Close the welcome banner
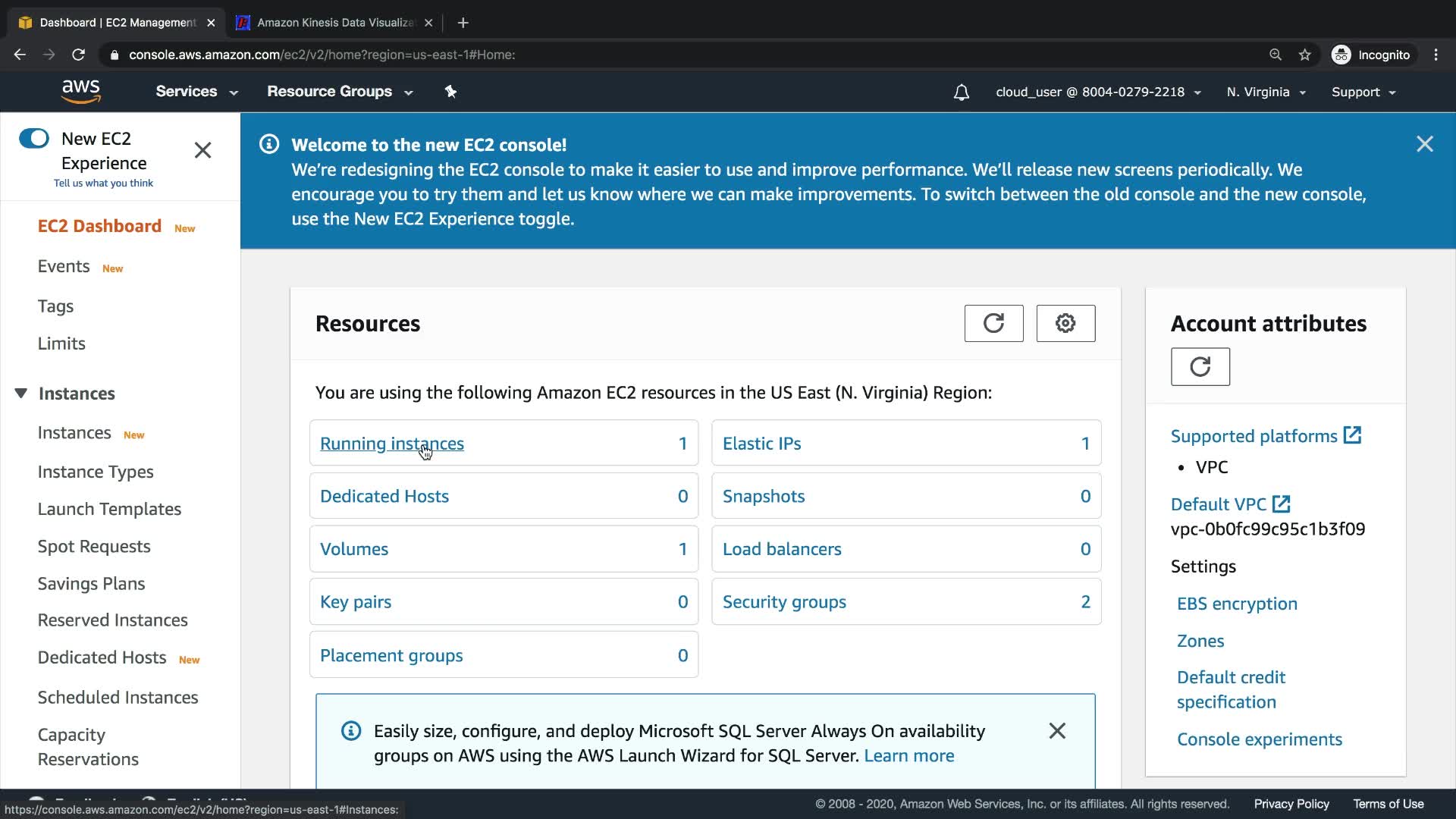This screenshot has height=819, width=1456. pyautogui.click(x=1424, y=144)
